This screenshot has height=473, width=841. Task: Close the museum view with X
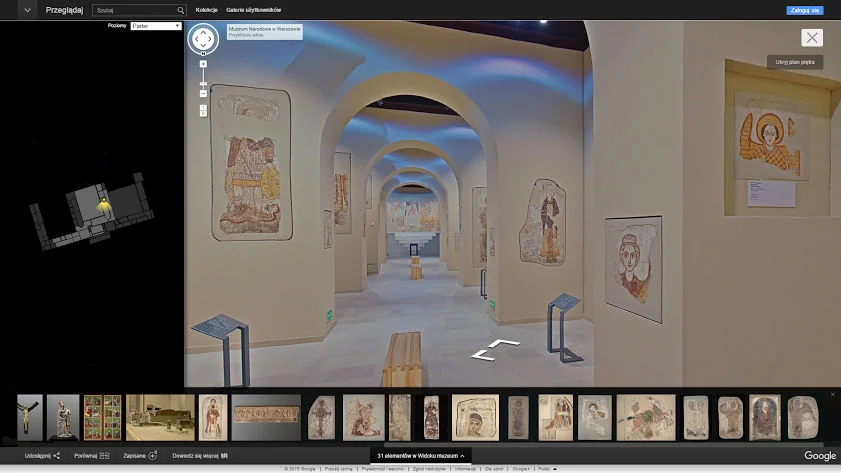point(812,38)
